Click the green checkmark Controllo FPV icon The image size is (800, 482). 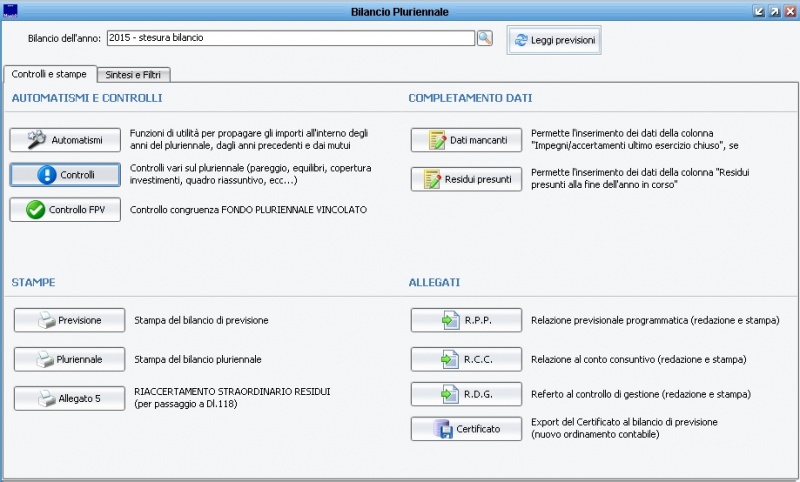[x=36, y=210]
